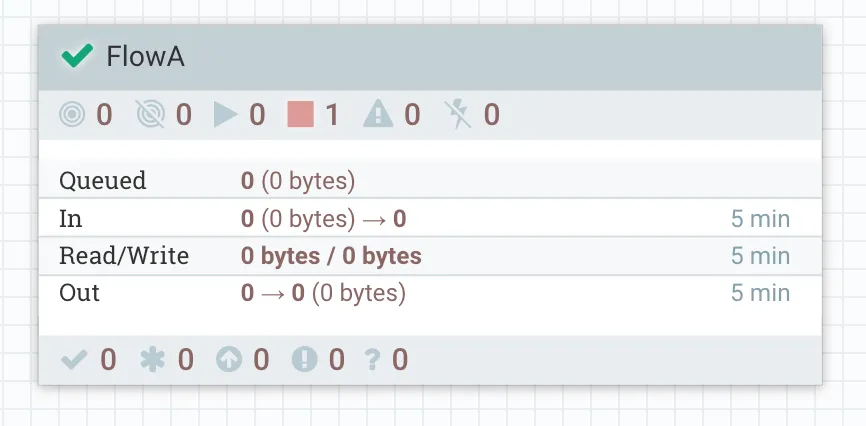Viewport: 866px width, 426px height.
Task: Select the FlowA process group title
Action: [146, 57]
